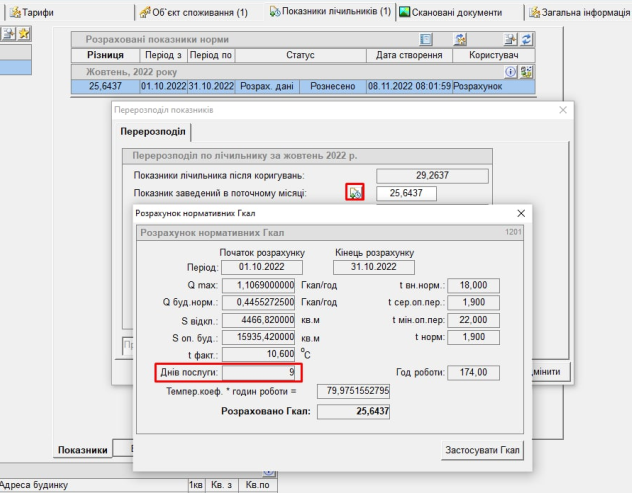Click the grid icon right of the Жовтень info icon

(525, 72)
